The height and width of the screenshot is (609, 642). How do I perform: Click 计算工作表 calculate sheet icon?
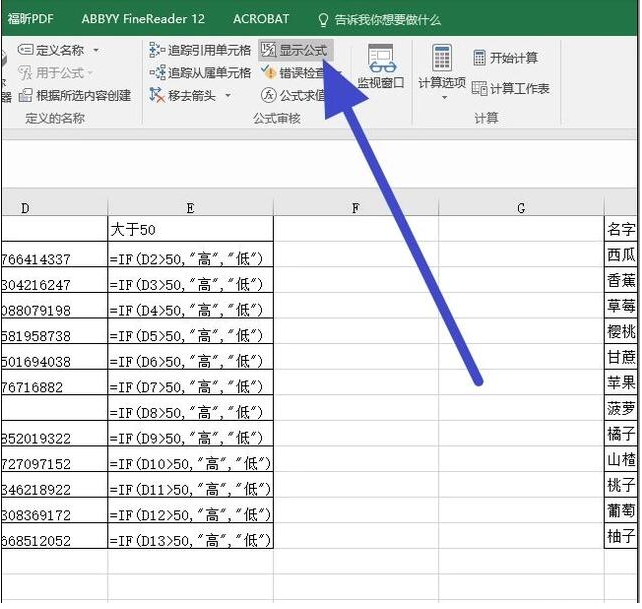480,88
